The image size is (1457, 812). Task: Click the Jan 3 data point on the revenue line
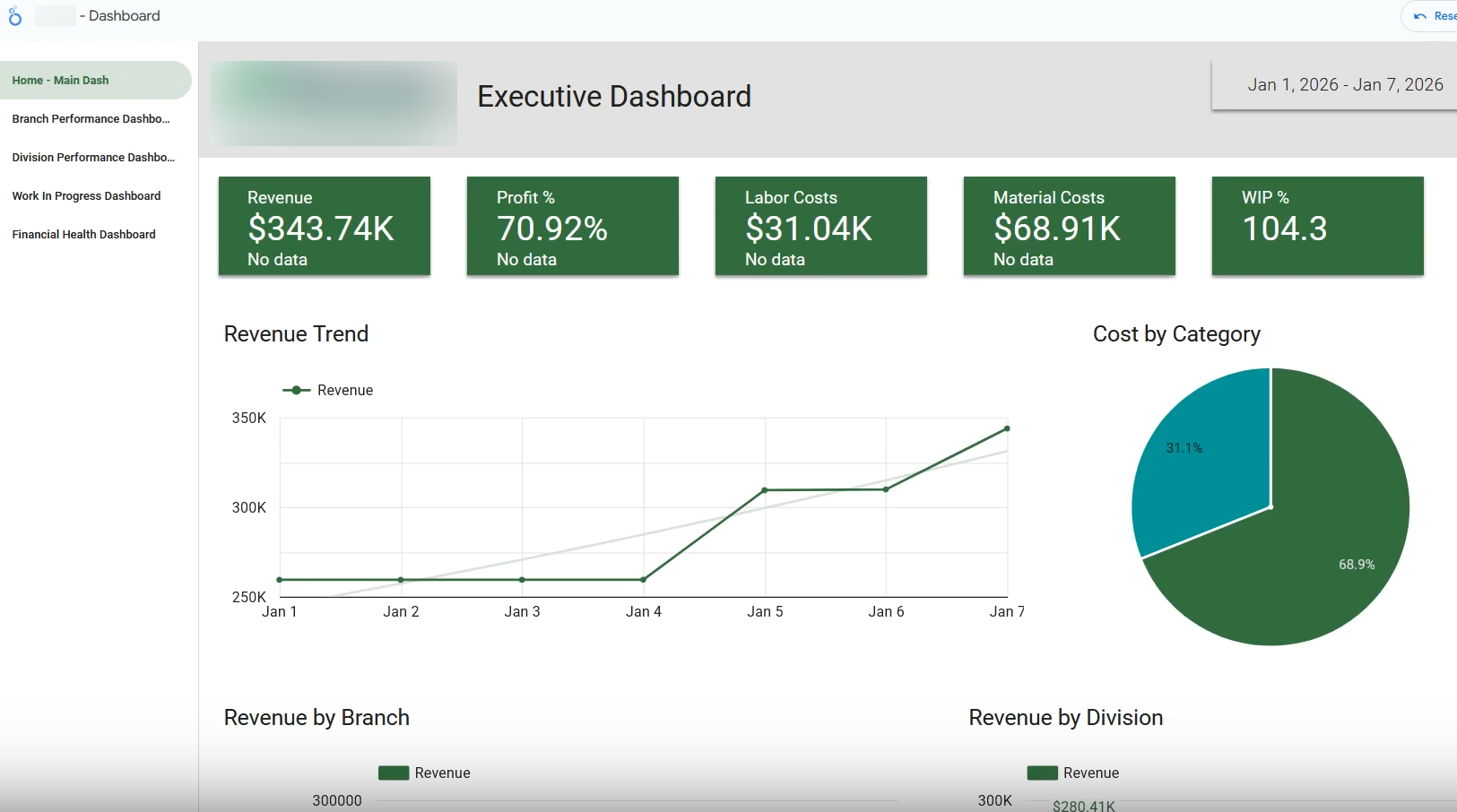pos(523,580)
